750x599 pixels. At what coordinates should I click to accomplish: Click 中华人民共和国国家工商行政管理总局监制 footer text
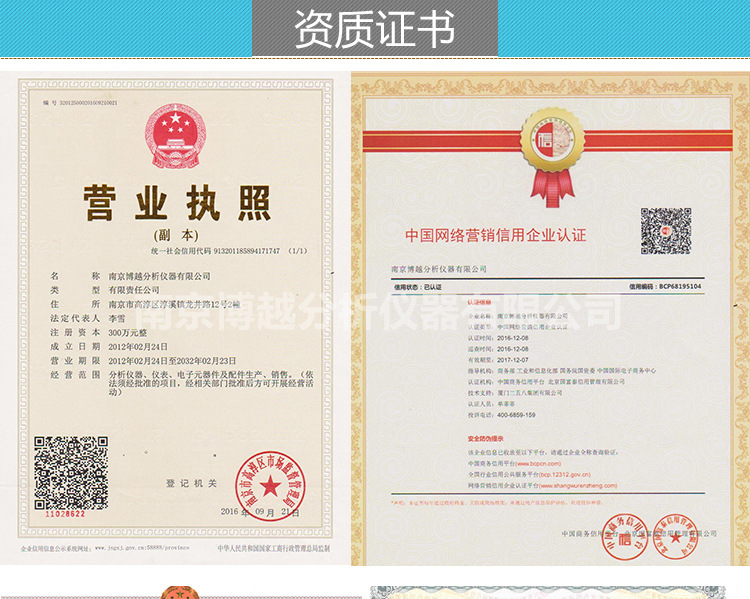click(x=274, y=548)
